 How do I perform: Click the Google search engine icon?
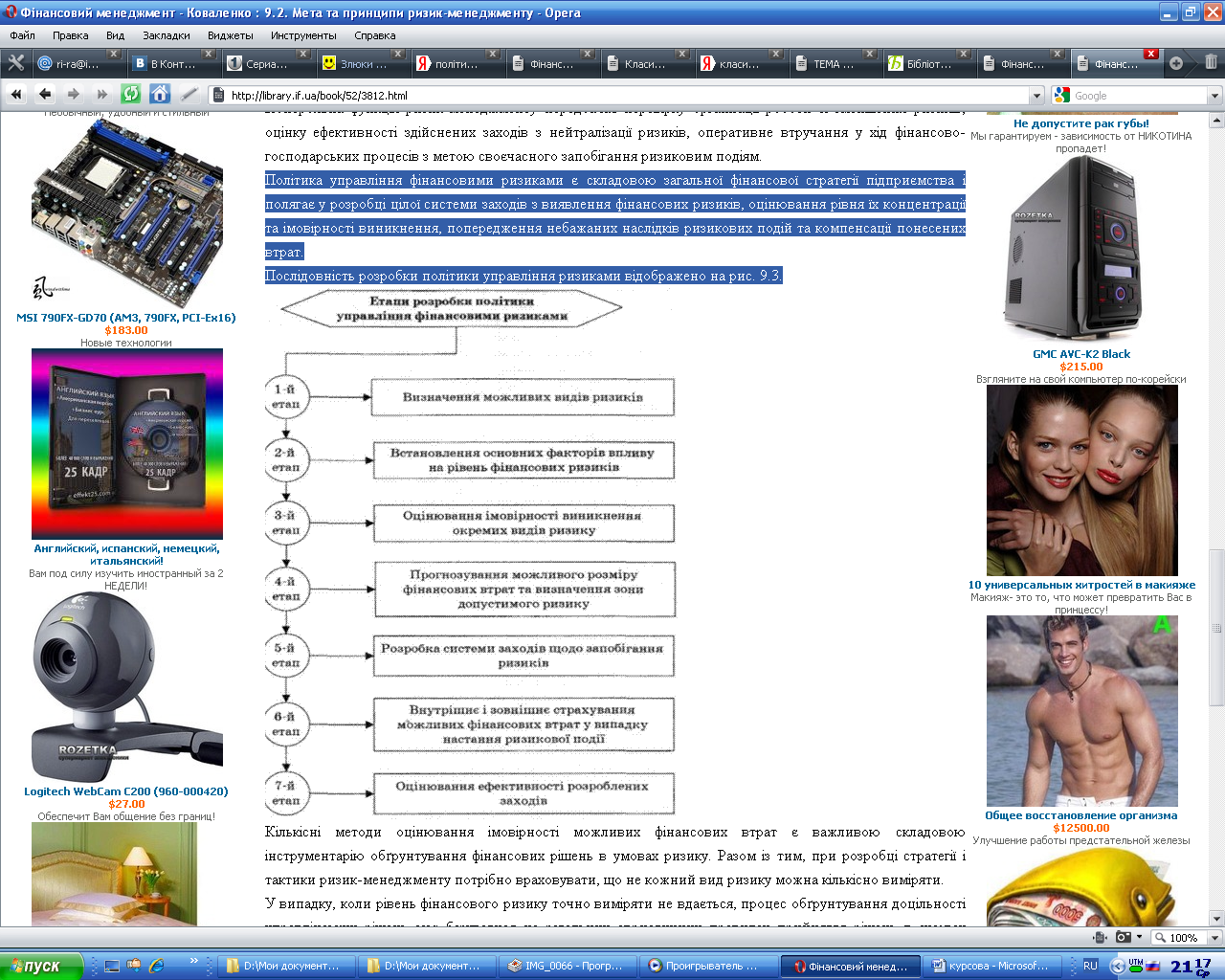click(x=1061, y=96)
